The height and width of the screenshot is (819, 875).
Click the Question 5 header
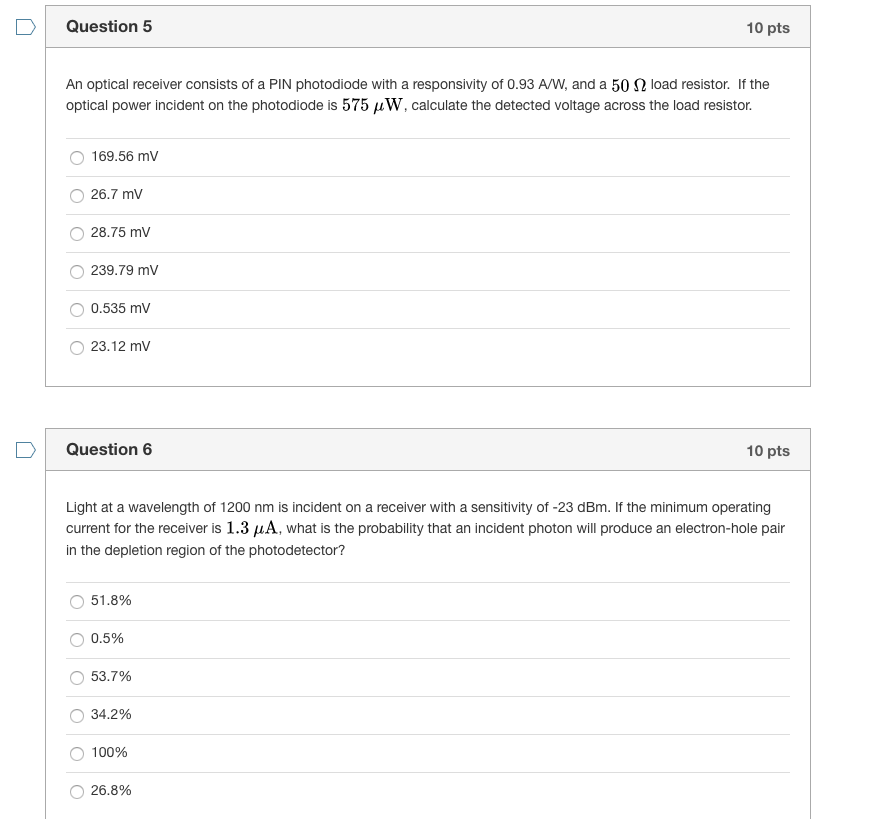point(110,27)
